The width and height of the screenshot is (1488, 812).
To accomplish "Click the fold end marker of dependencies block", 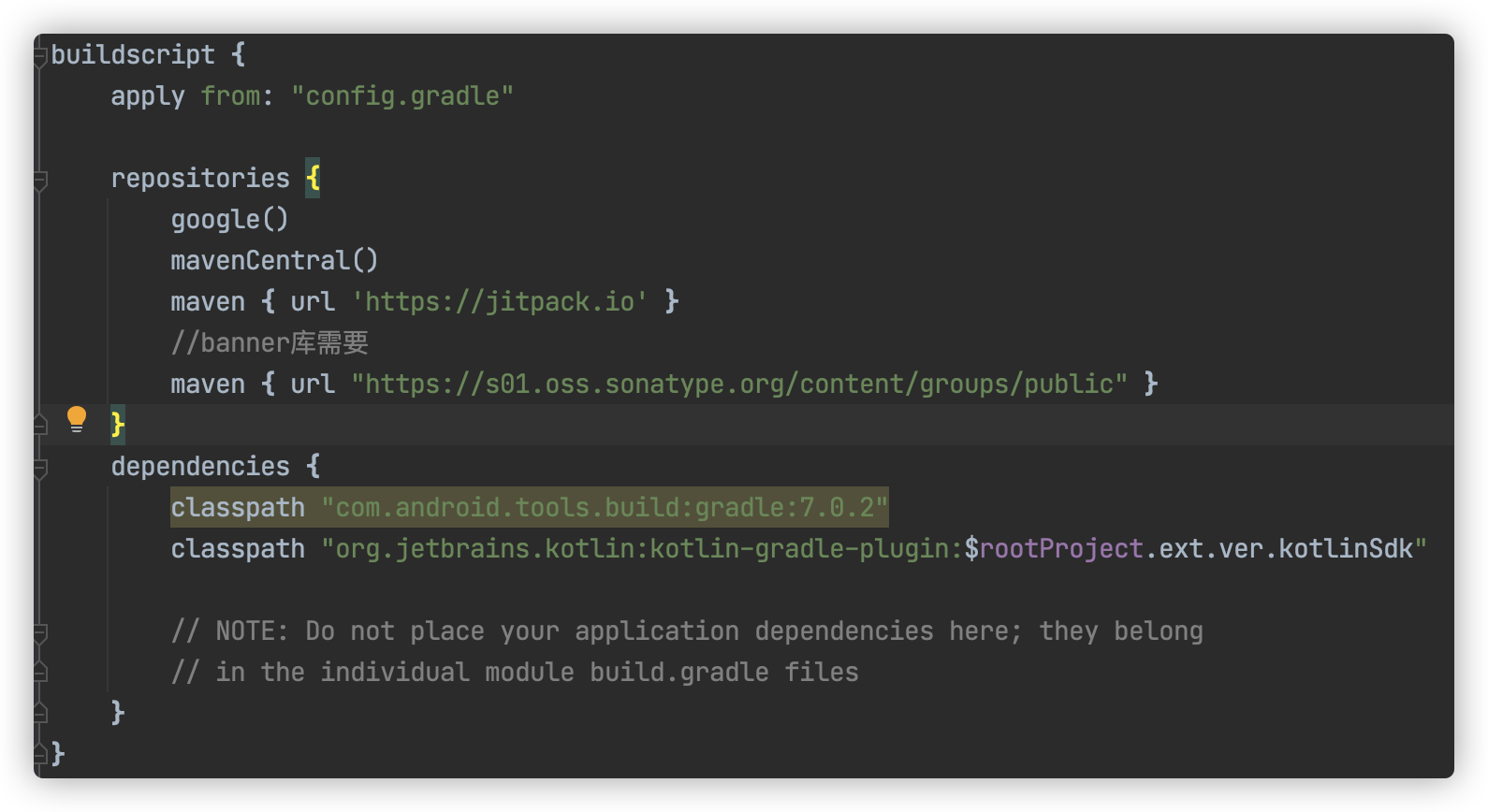I will pyautogui.click(x=40, y=714).
